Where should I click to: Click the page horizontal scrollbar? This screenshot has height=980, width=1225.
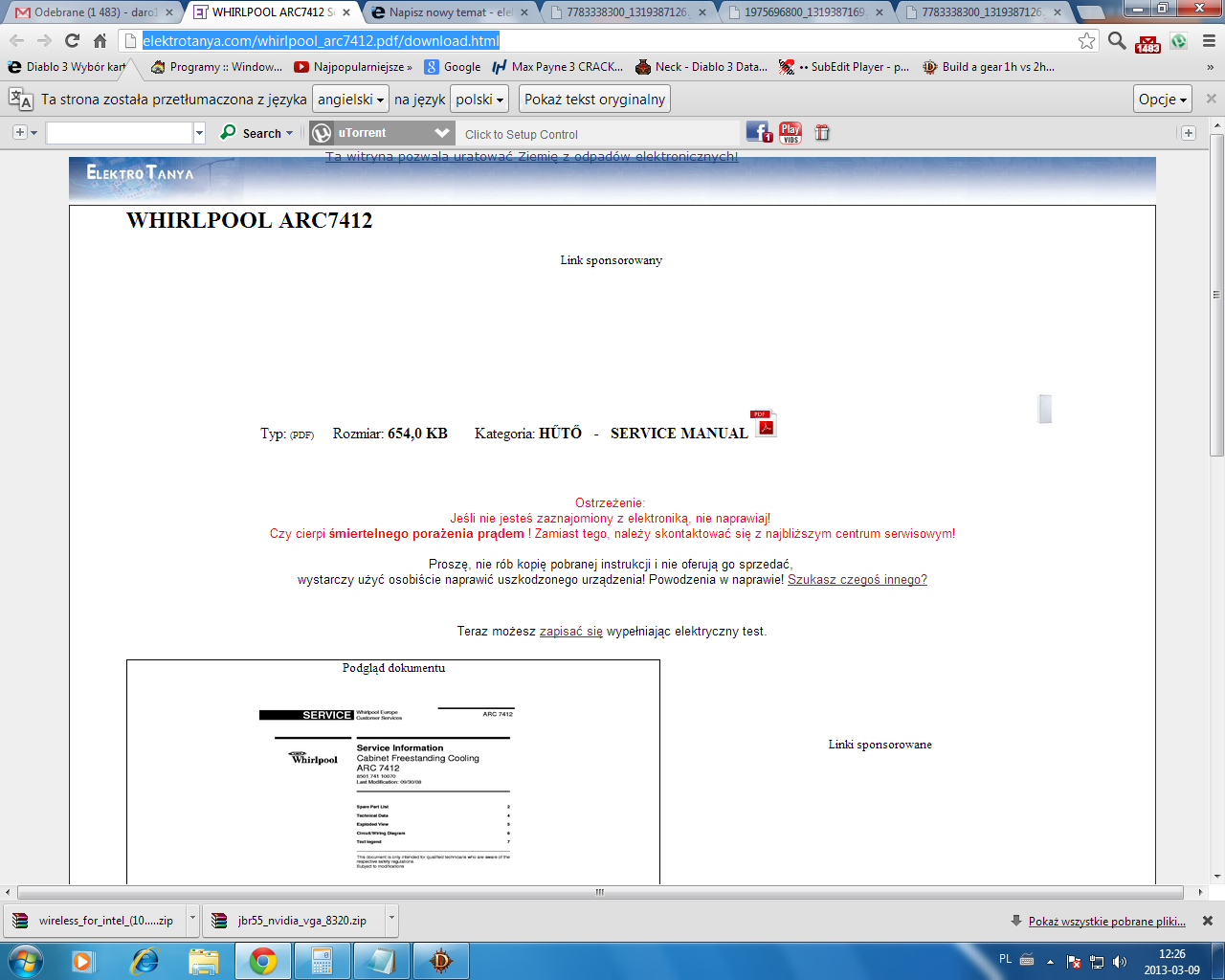point(600,892)
